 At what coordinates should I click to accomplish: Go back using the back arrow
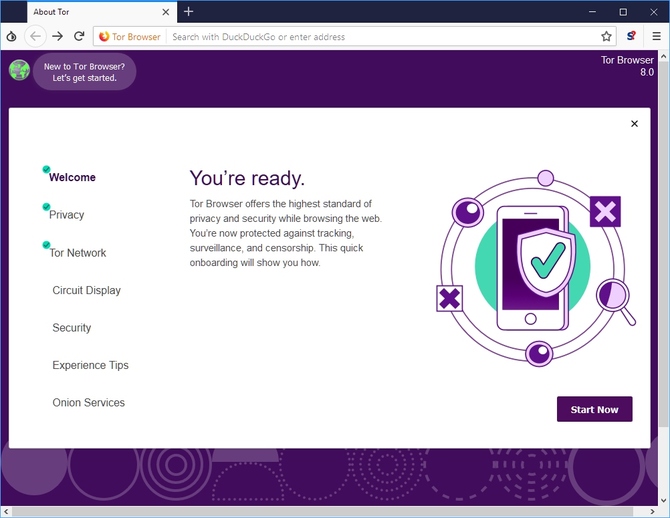(x=35, y=36)
